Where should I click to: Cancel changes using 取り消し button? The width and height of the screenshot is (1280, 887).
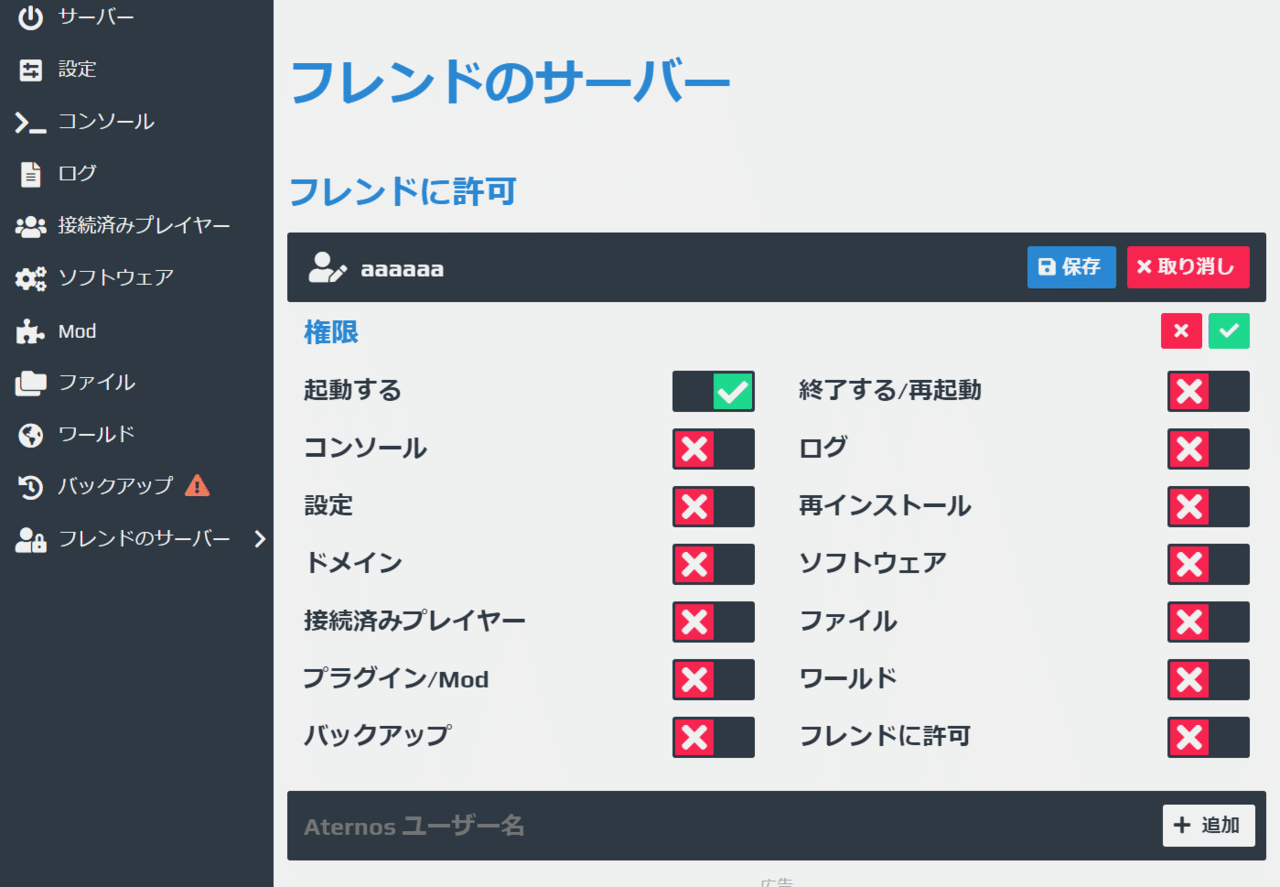point(1188,267)
